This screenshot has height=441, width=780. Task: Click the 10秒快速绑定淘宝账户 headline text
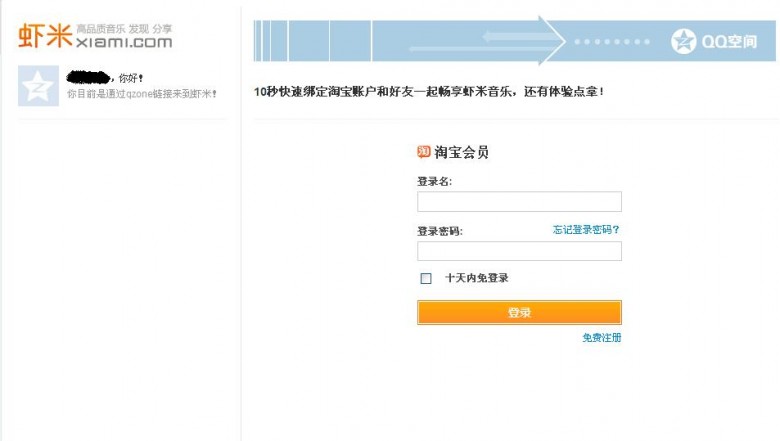pyautogui.click(x=428, y=92)
